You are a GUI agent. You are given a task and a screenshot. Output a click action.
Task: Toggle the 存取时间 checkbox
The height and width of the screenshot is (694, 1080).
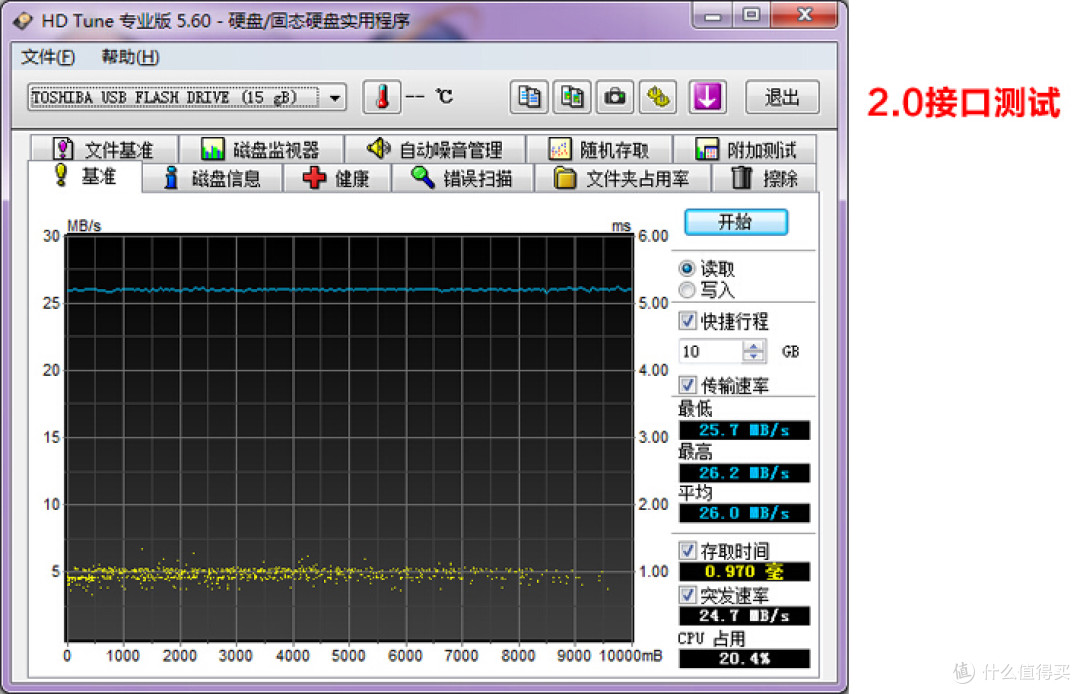[687, 550]
